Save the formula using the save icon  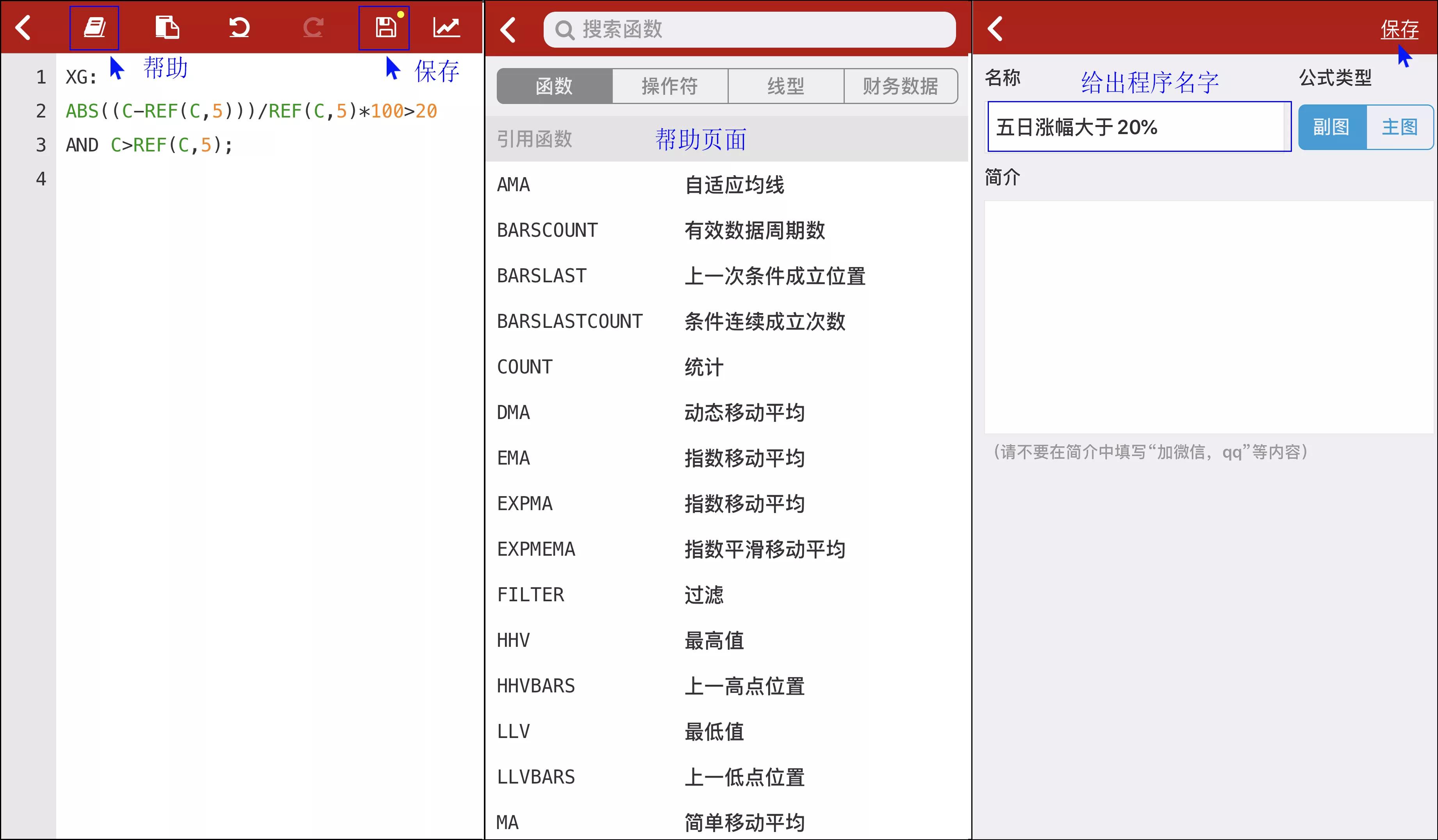pyautogui.click(x=384, y=27)
